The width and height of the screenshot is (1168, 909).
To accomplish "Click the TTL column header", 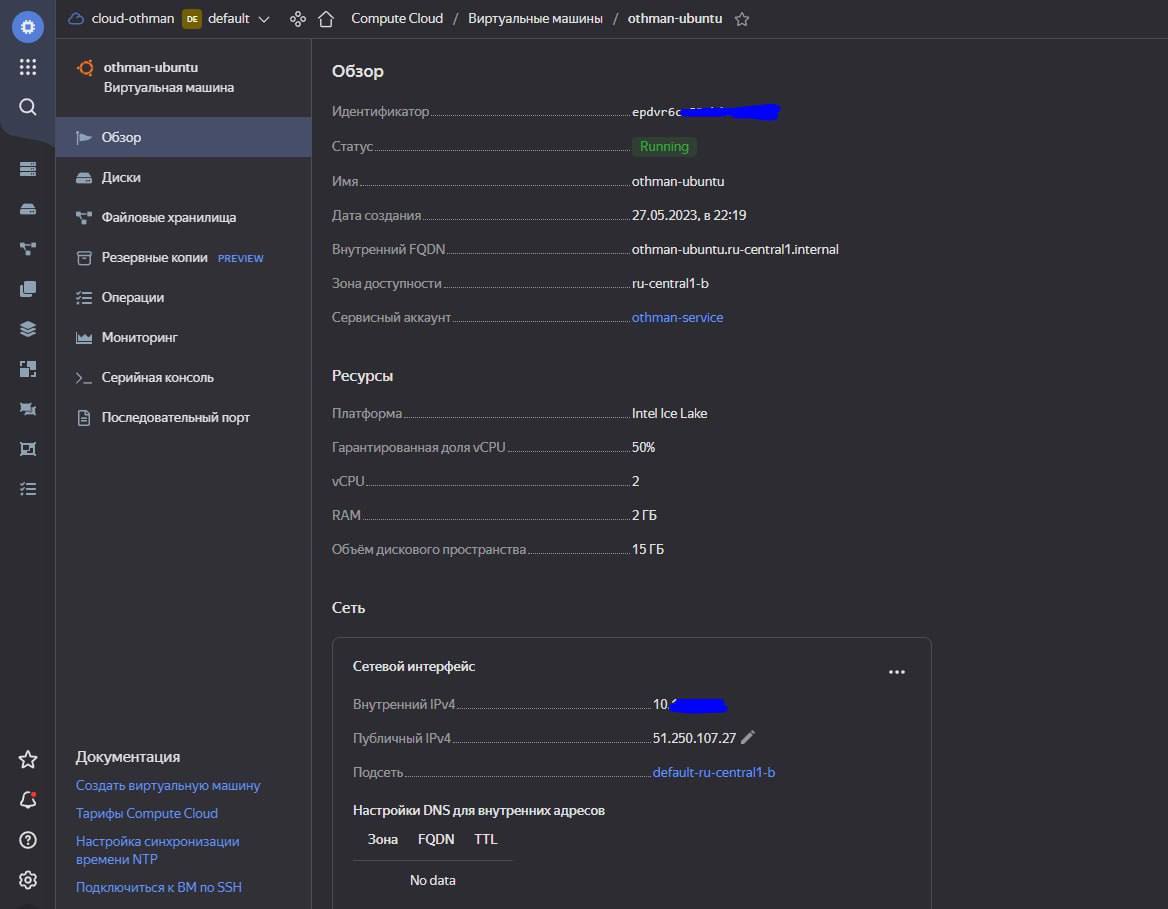I will (486, 840).
